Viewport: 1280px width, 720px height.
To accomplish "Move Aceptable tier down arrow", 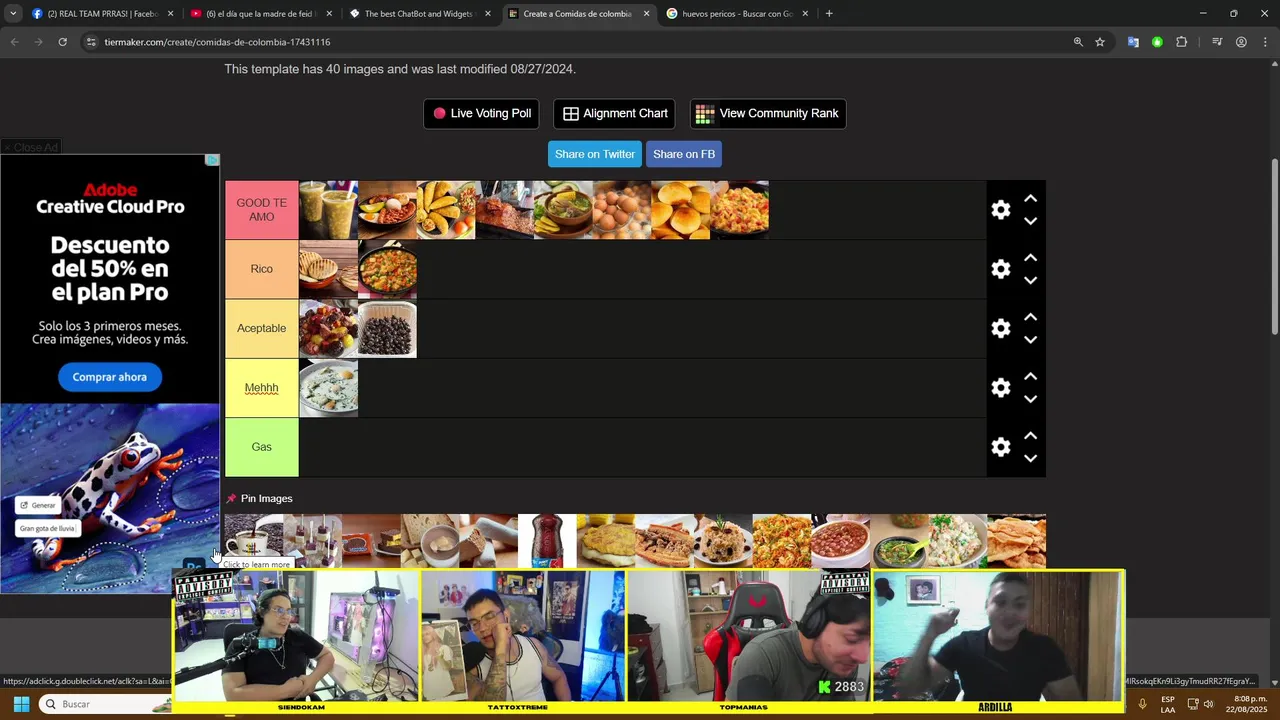I will [x=1030, y=340].
